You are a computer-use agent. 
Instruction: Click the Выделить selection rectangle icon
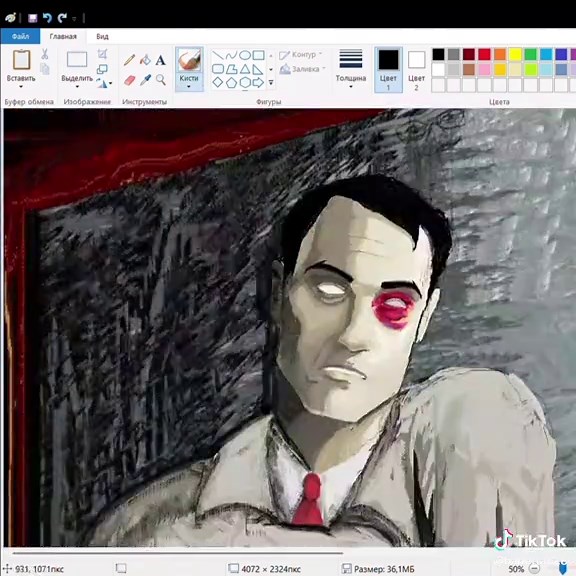(x=77, y=59)
